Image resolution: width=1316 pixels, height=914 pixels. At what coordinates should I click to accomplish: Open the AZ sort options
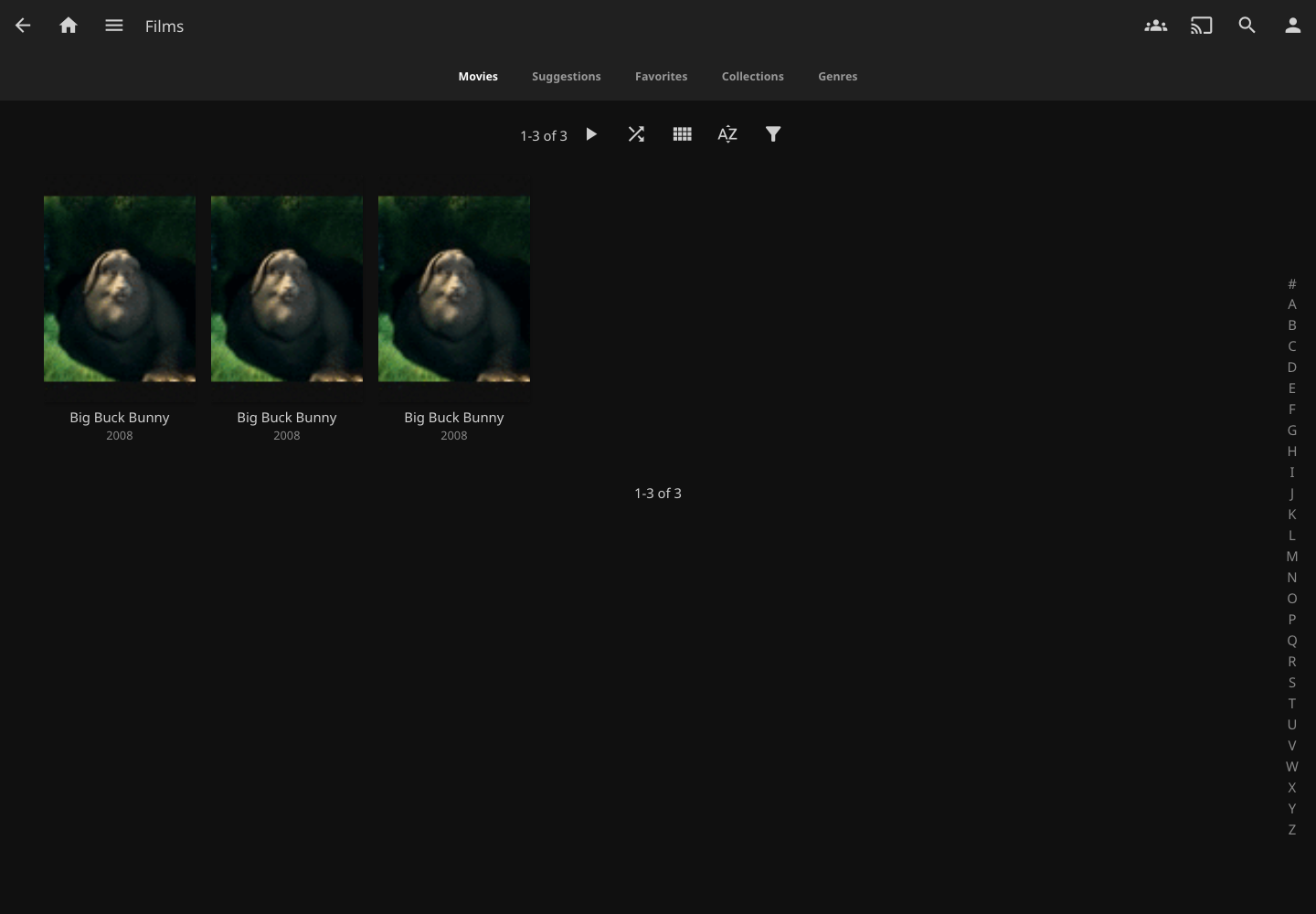point(727,134)
